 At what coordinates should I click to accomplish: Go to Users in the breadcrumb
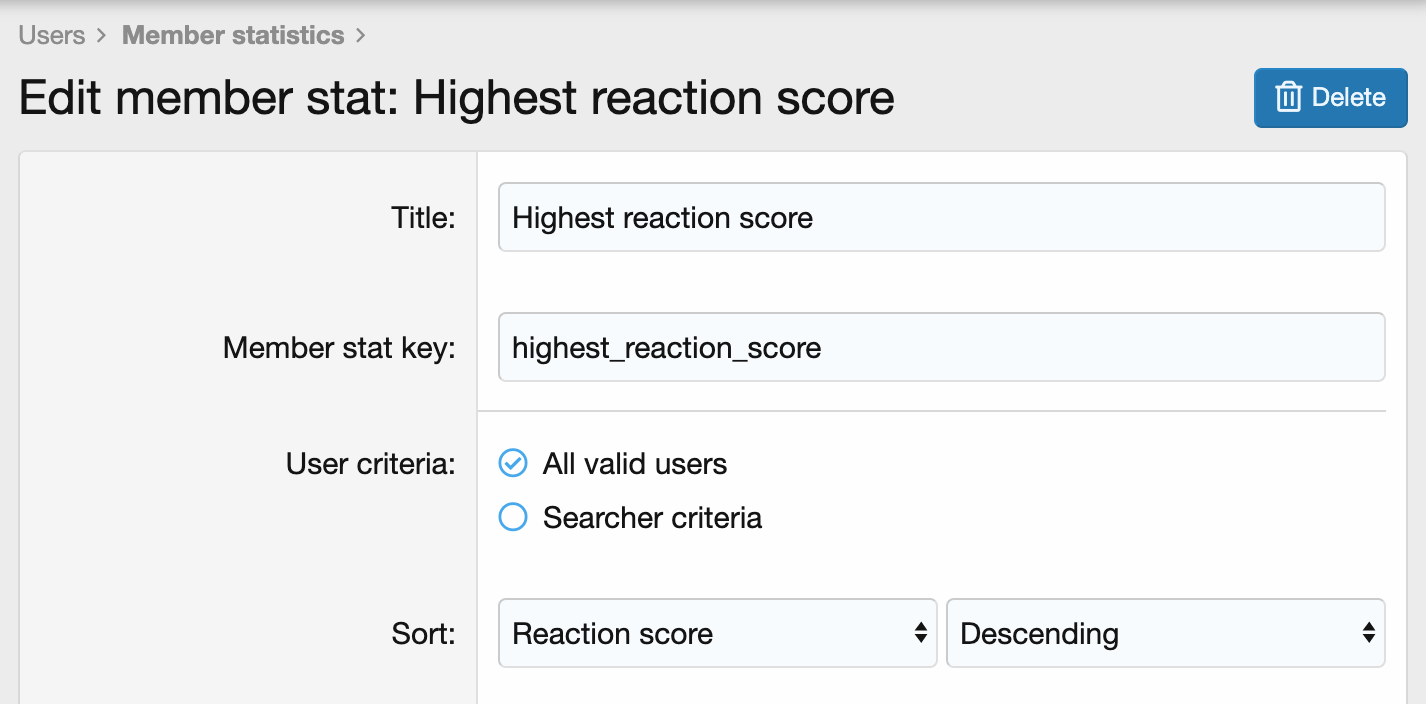pos(52,36)
